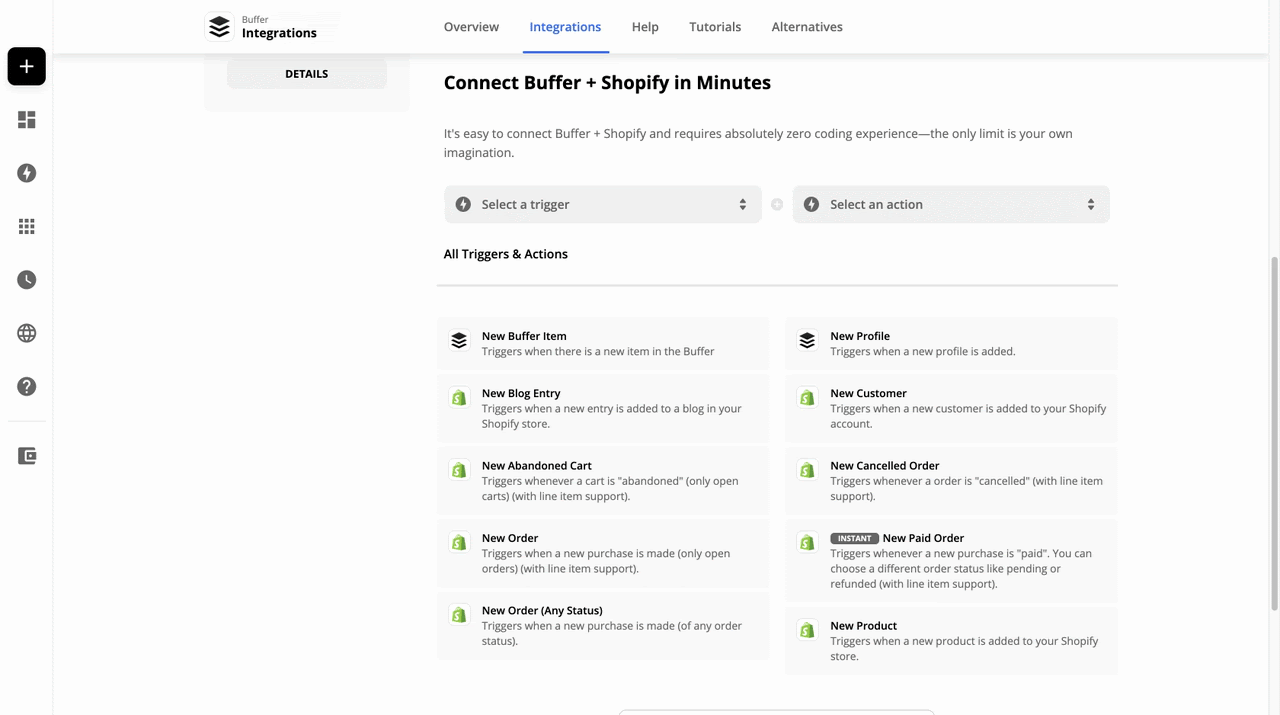Open the dashboard icon in sidebar
Screen dimensions: 1280x715
pyautogui.click(x=27, y=120)
